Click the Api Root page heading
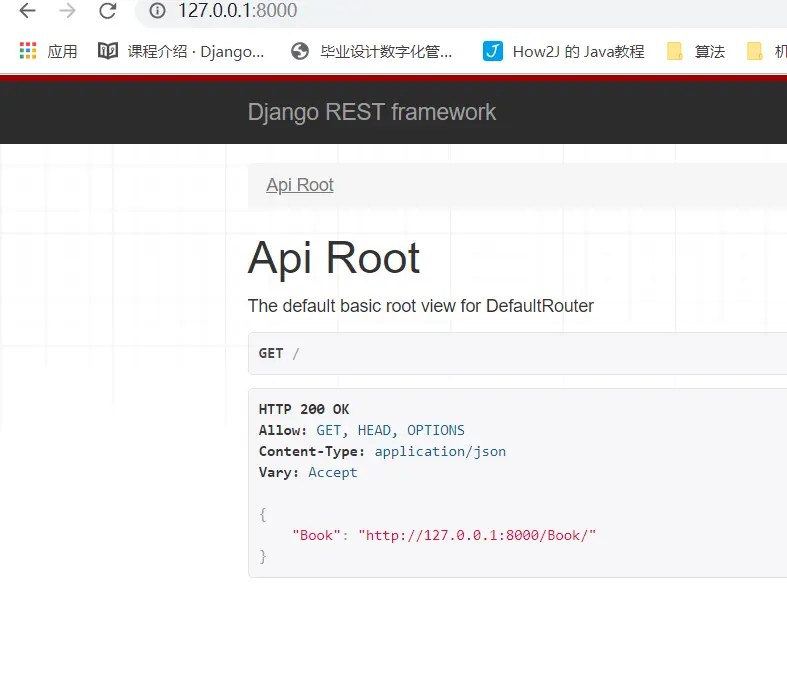 coord(334,258)
